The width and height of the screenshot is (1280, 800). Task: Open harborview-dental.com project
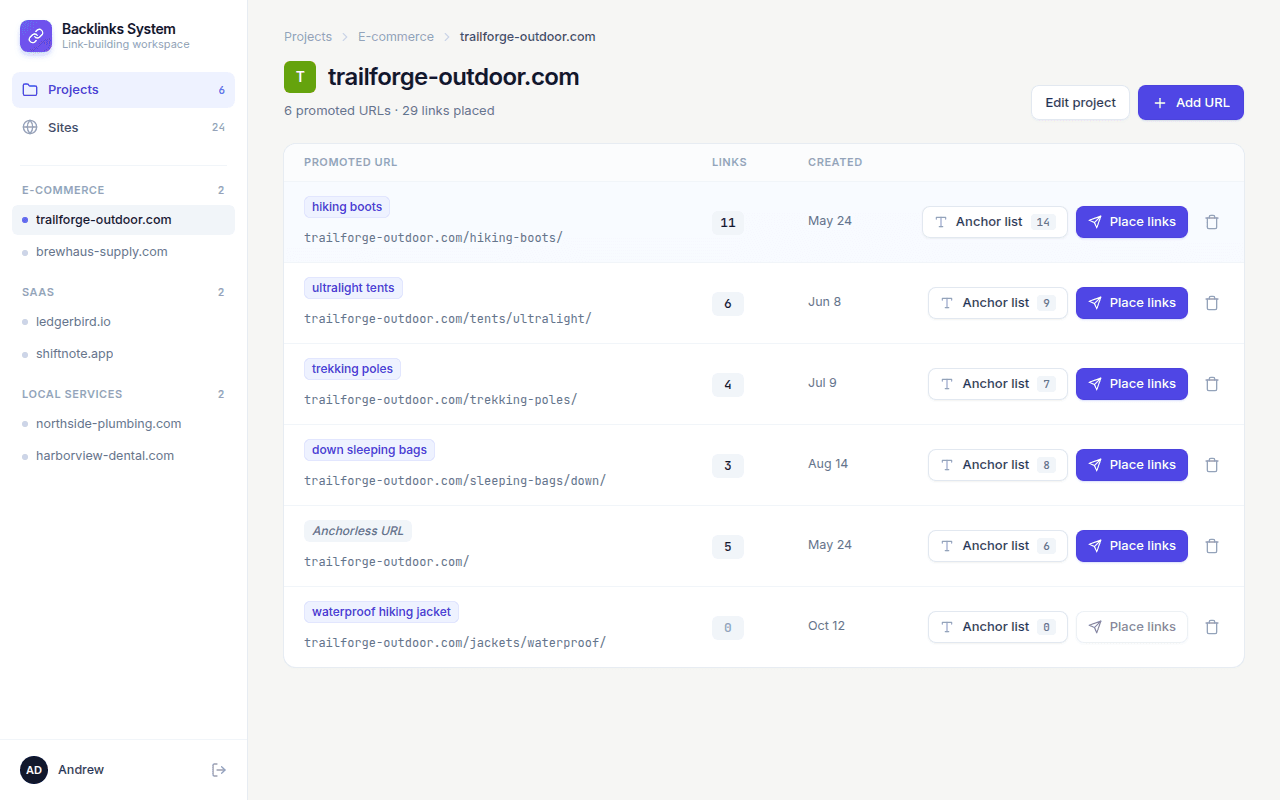click(x=123, y=456)
